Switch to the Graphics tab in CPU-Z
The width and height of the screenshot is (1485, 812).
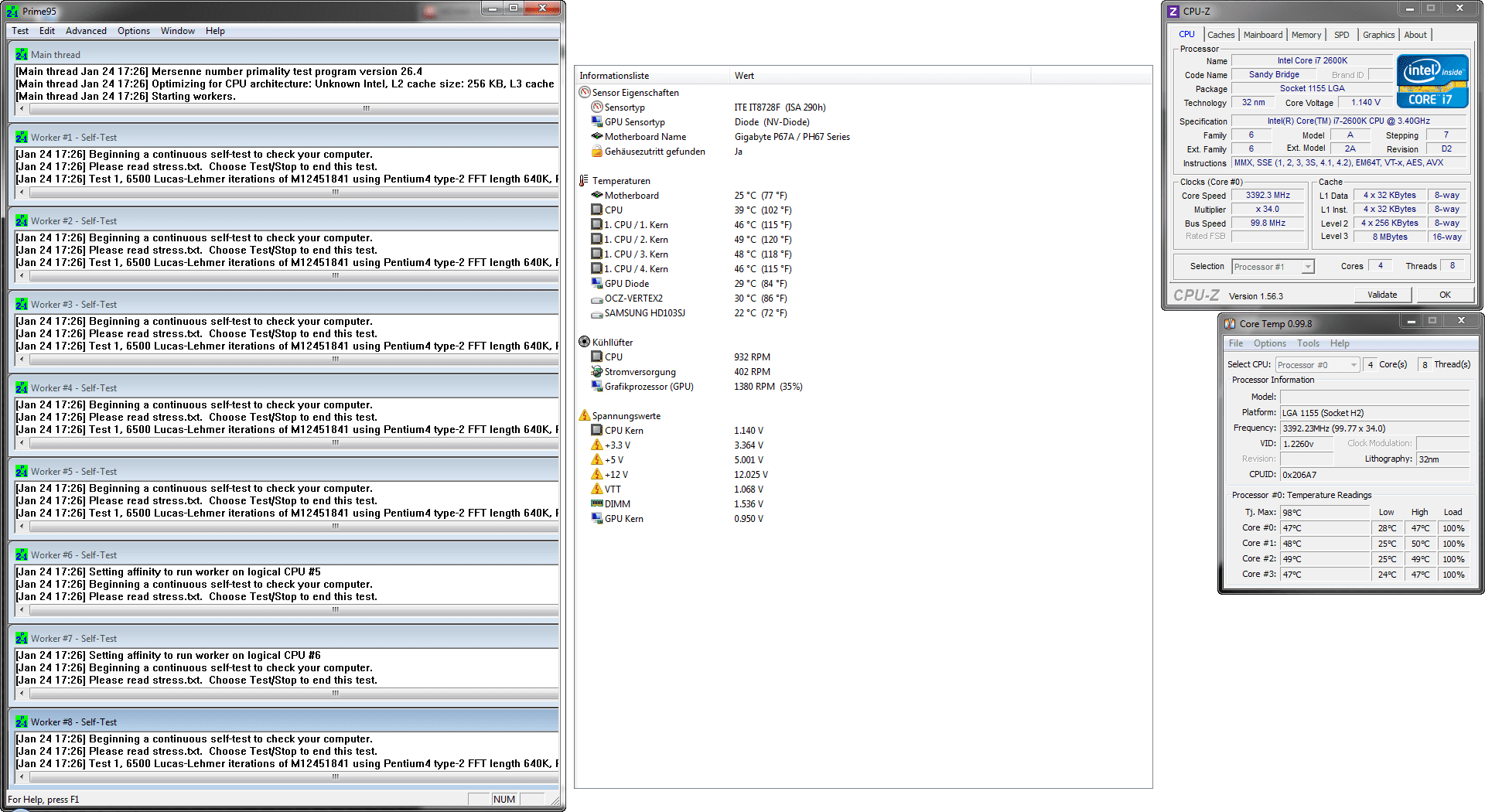pyautogui.click(x=1379, y=35)
